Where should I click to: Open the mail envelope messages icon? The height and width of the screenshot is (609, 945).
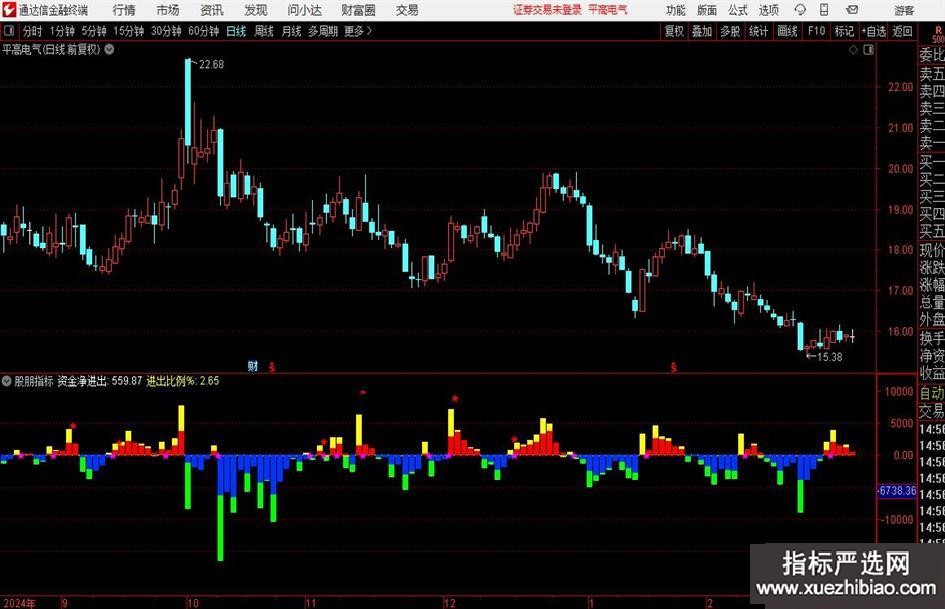(x=852, y=10)
